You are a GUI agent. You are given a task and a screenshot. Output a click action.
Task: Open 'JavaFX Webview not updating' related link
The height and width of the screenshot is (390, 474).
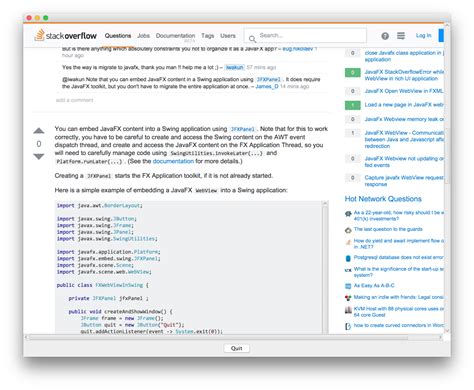[x=404, y=162]
